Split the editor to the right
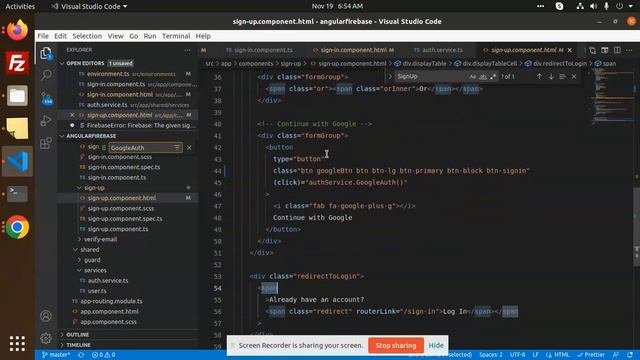 (x=617, y=50)
